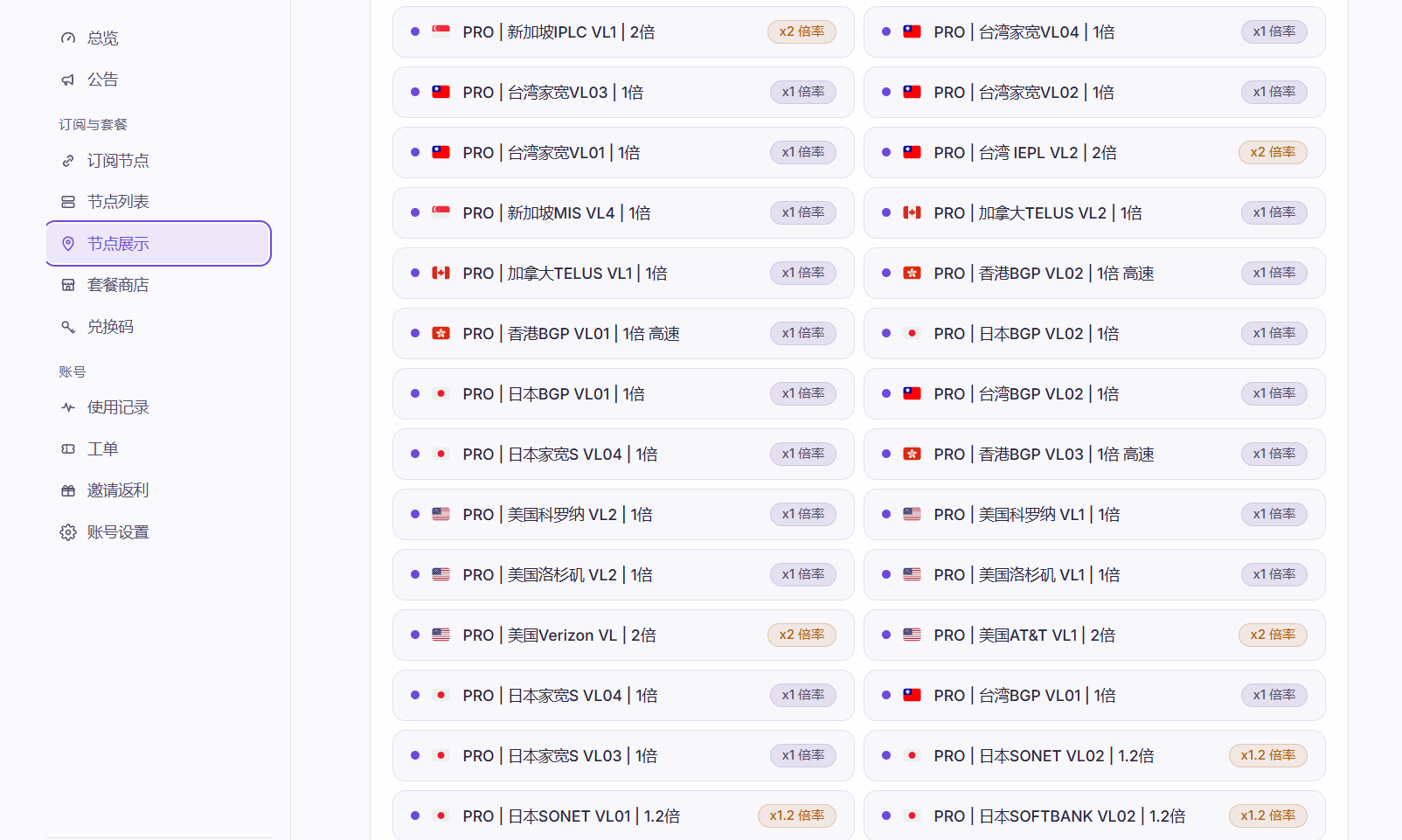Viewport: 1402px width, 840px height.
Task: Click the US flag on 美国科罗纳 VL2
Action: point(441,514)
